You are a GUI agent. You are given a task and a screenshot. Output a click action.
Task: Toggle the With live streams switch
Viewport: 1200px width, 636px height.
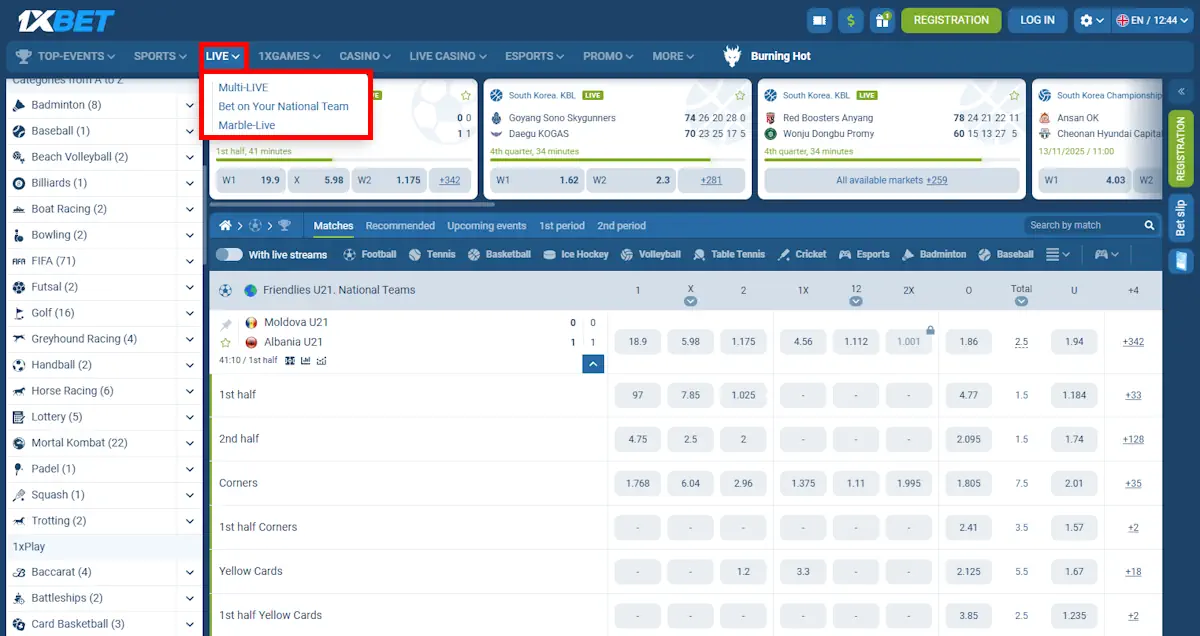point(229,254)
